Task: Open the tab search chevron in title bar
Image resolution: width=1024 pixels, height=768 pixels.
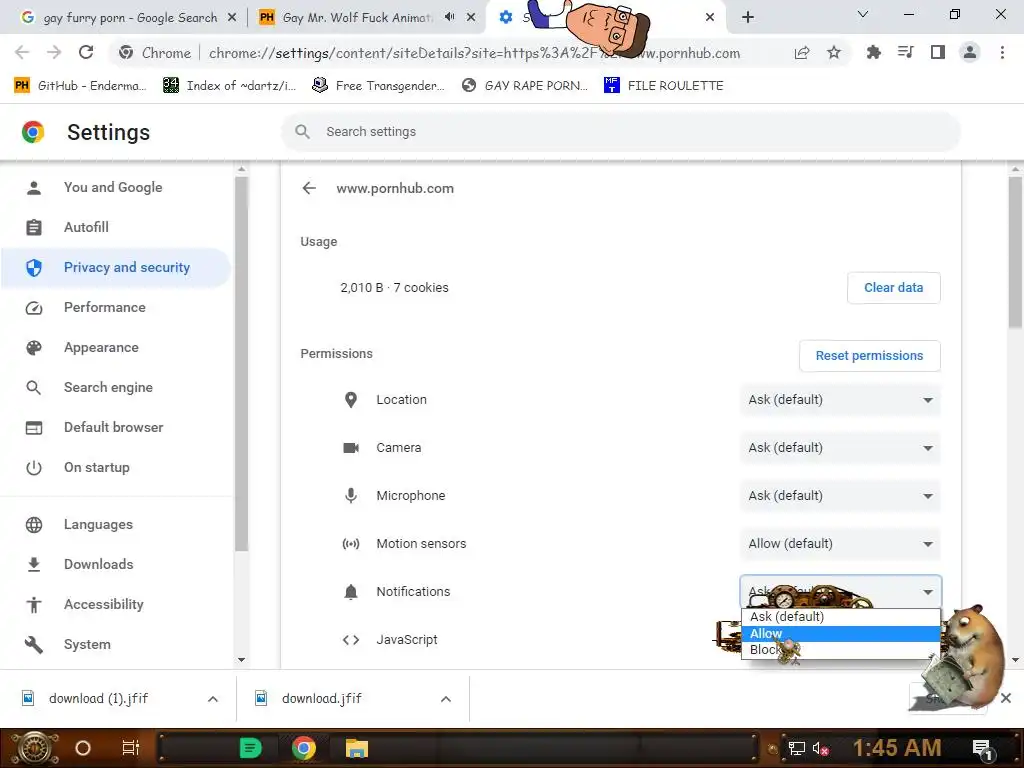Action: pyautogui.click(x=862, y=14)
